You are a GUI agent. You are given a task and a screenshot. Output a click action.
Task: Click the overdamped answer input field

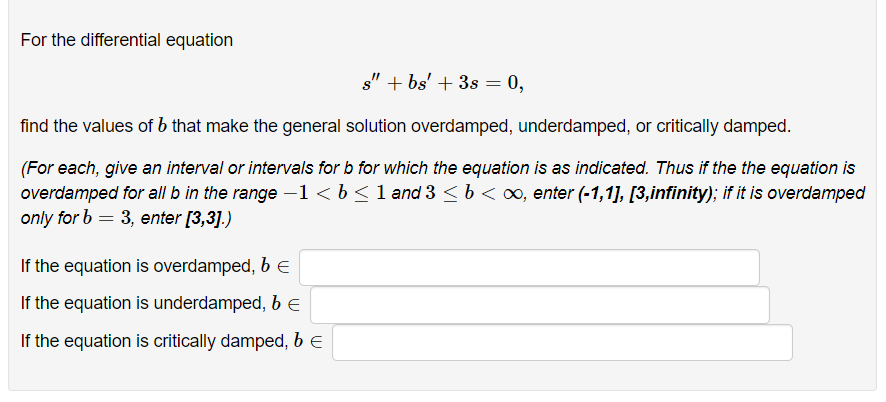point(529,267)
